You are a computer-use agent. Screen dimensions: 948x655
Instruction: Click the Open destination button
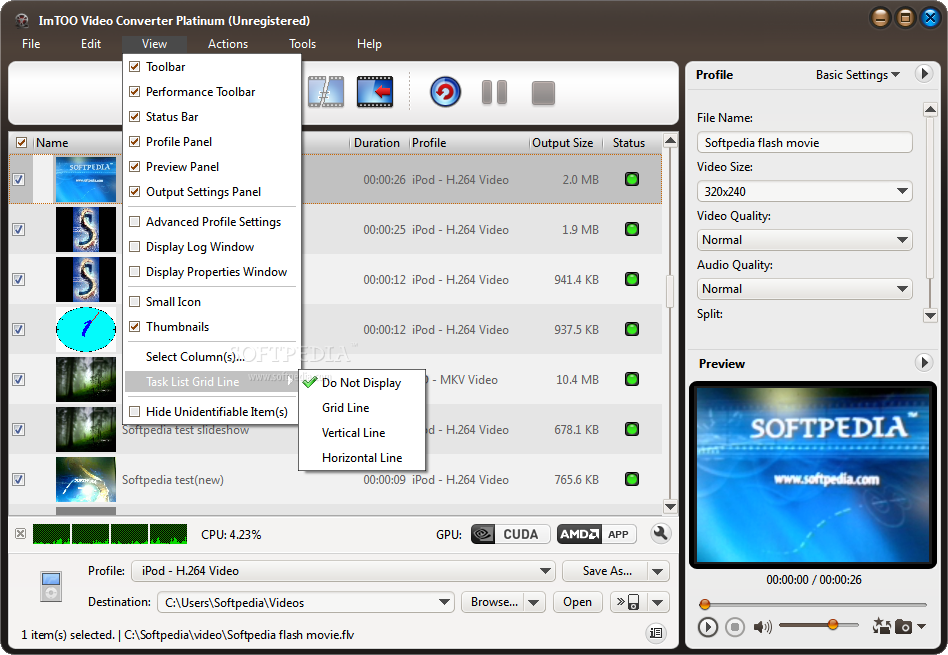click(x=577, y=602)
